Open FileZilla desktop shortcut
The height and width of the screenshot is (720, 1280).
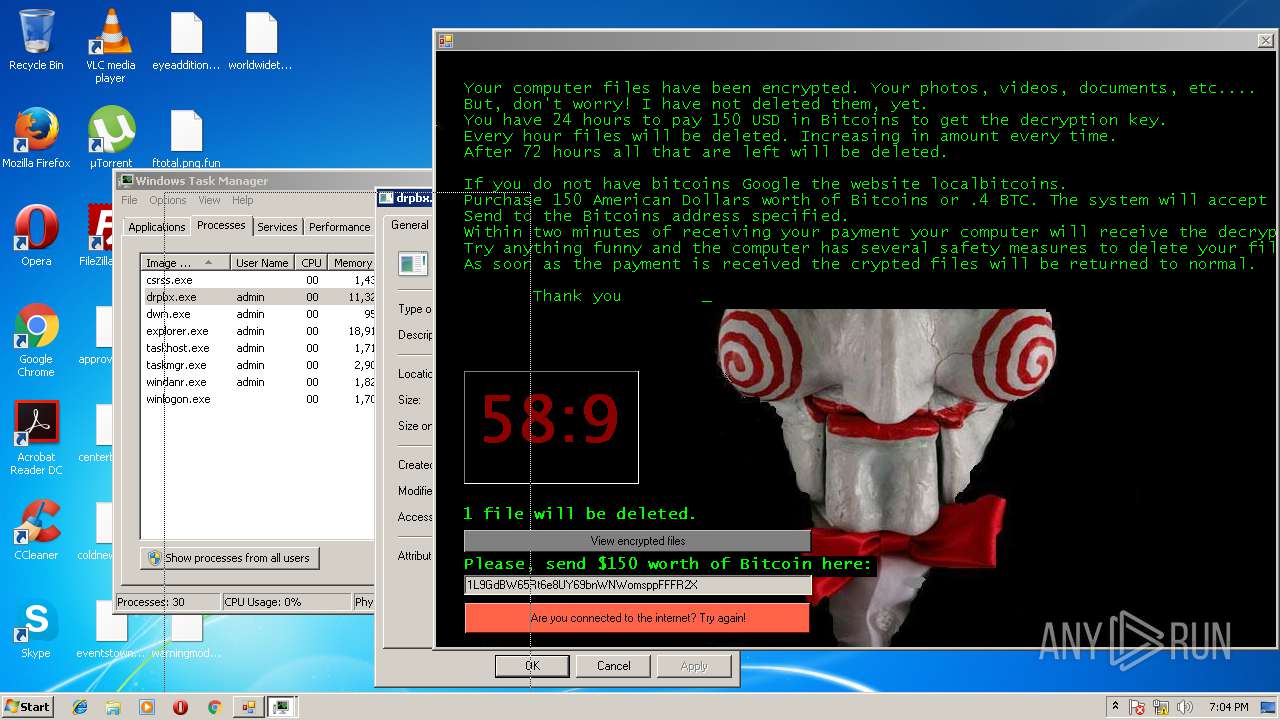coord(98,235)
